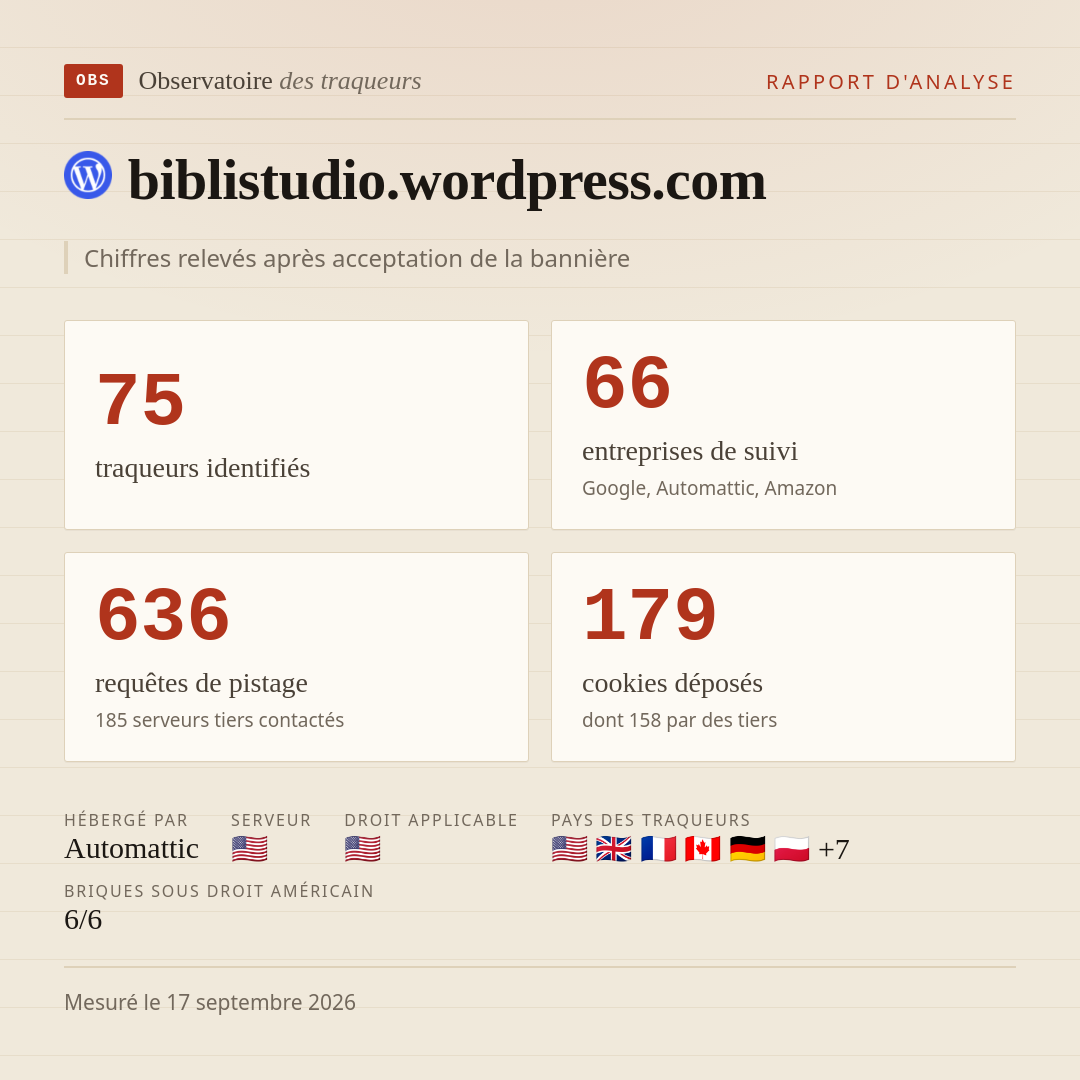This screenshot has height=1080, width=1080.
Task: Click the number 179 for cookies
Action: point(650,614)
